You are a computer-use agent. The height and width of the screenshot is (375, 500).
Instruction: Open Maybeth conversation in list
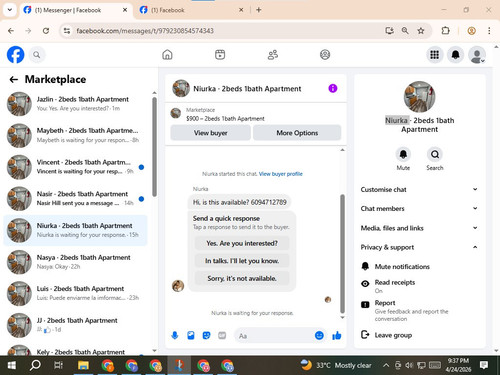(x=75, y=135)
